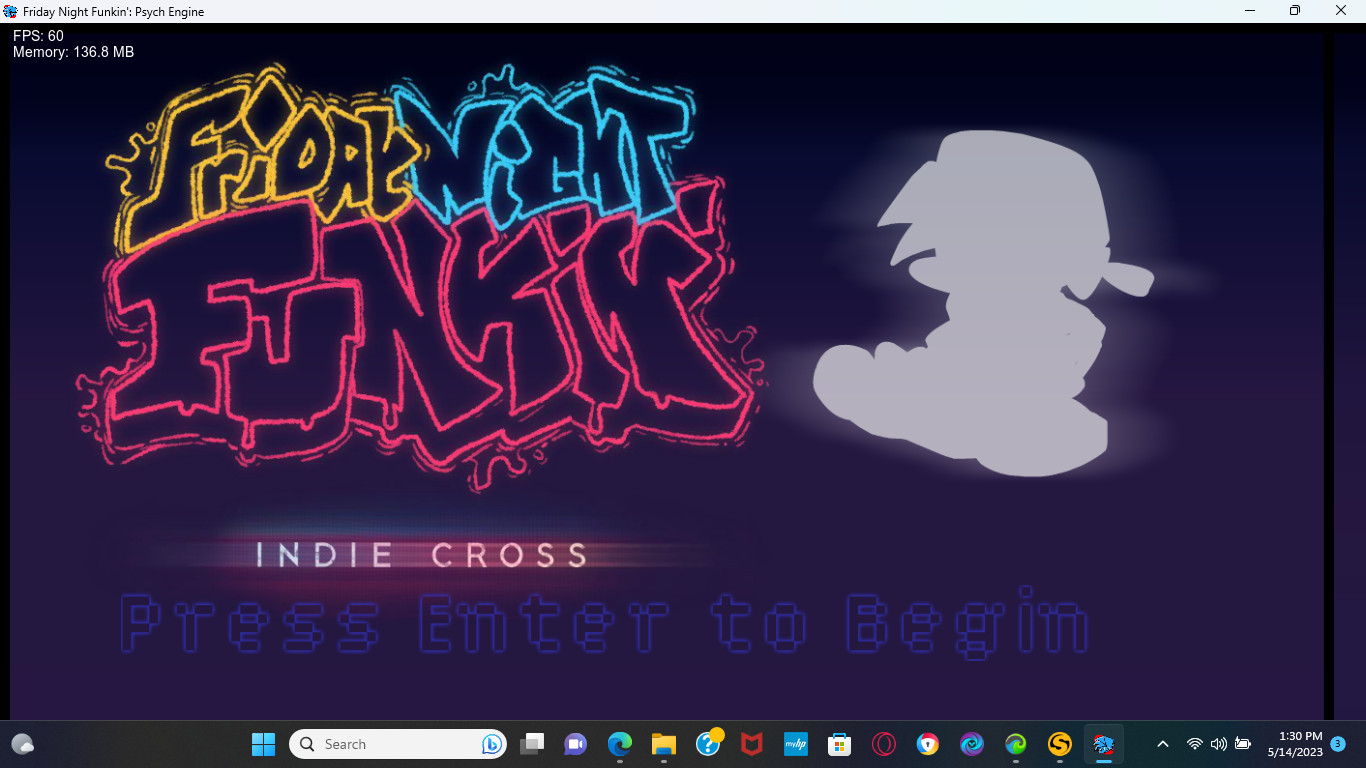Minimize the Psych Engine window
Screen dimensions: 1366x768
[x=1250, y=11]
